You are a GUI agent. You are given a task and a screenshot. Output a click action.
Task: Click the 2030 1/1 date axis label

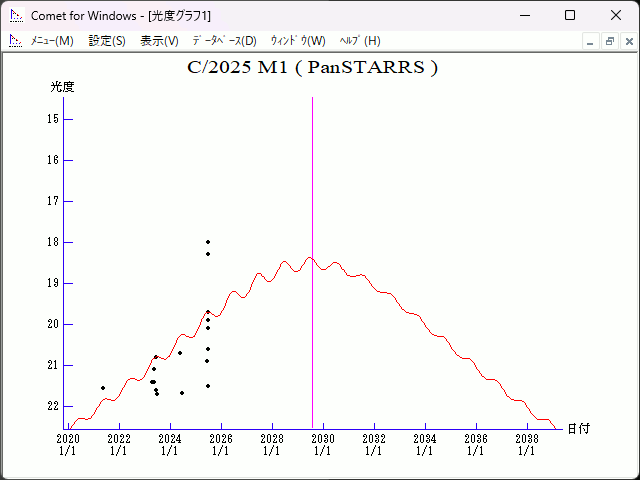(x=322, y=444)
